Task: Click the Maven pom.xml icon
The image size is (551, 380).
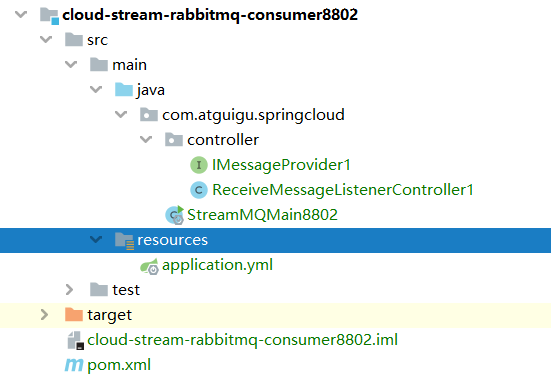Action: click(74, 365)
